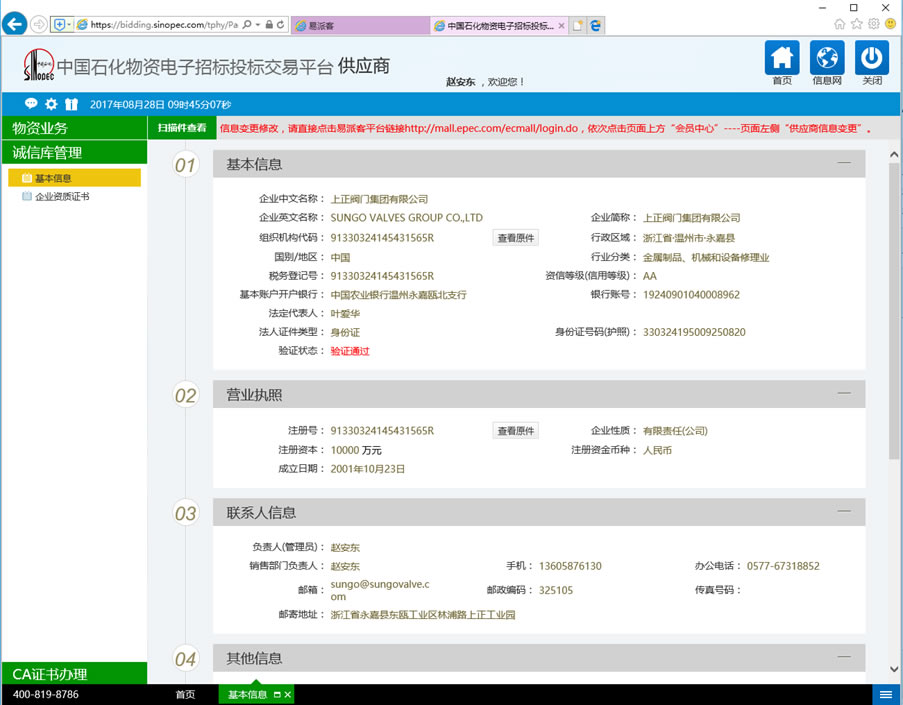Open the hamburger menu icon at bottom right
This screenshot has width=903, height=705.
pyautogui.click(x=885, y=693)
